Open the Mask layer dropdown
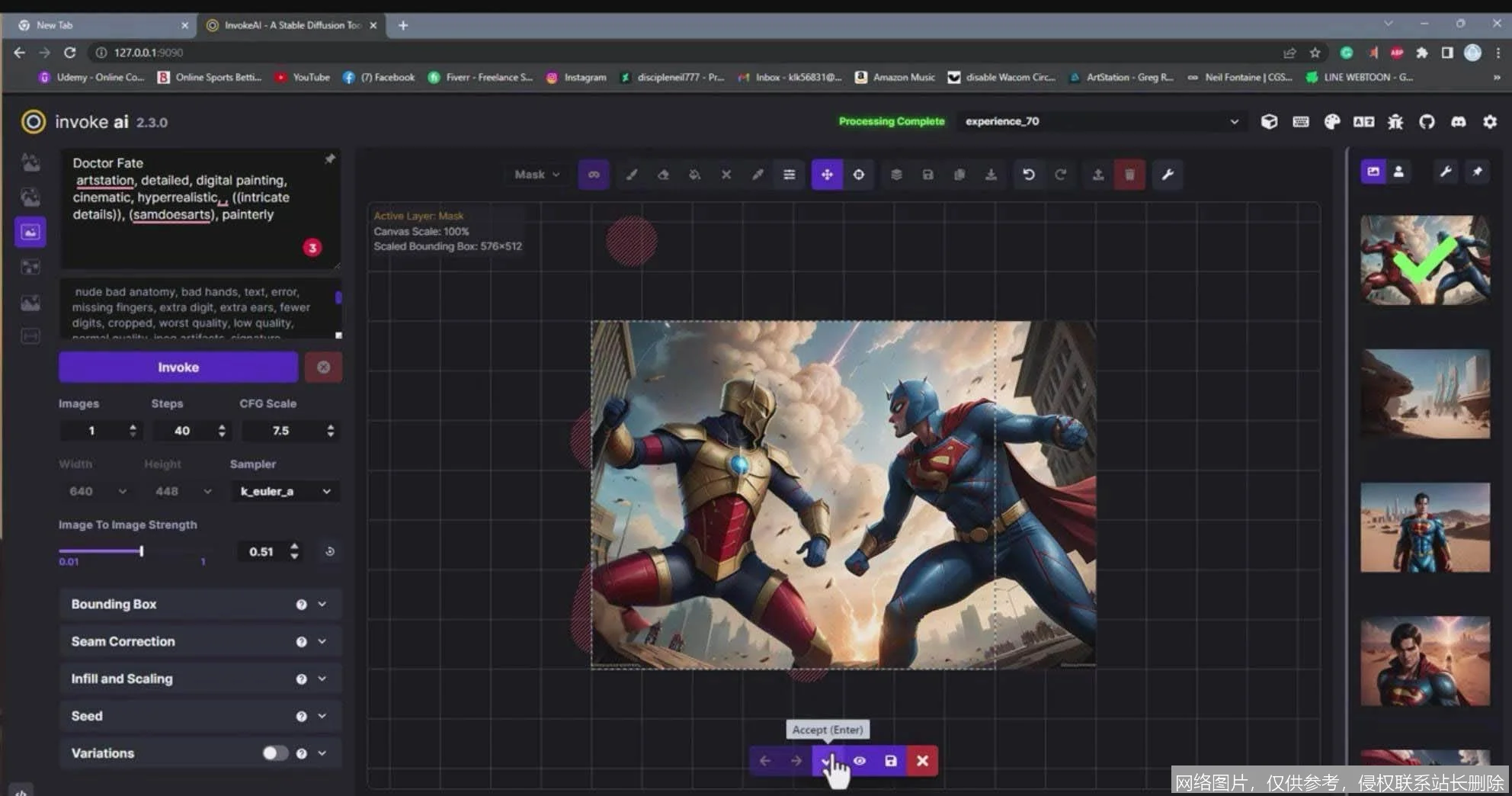The width and height of the screenshot is (1512, 796). coord(537,175)
